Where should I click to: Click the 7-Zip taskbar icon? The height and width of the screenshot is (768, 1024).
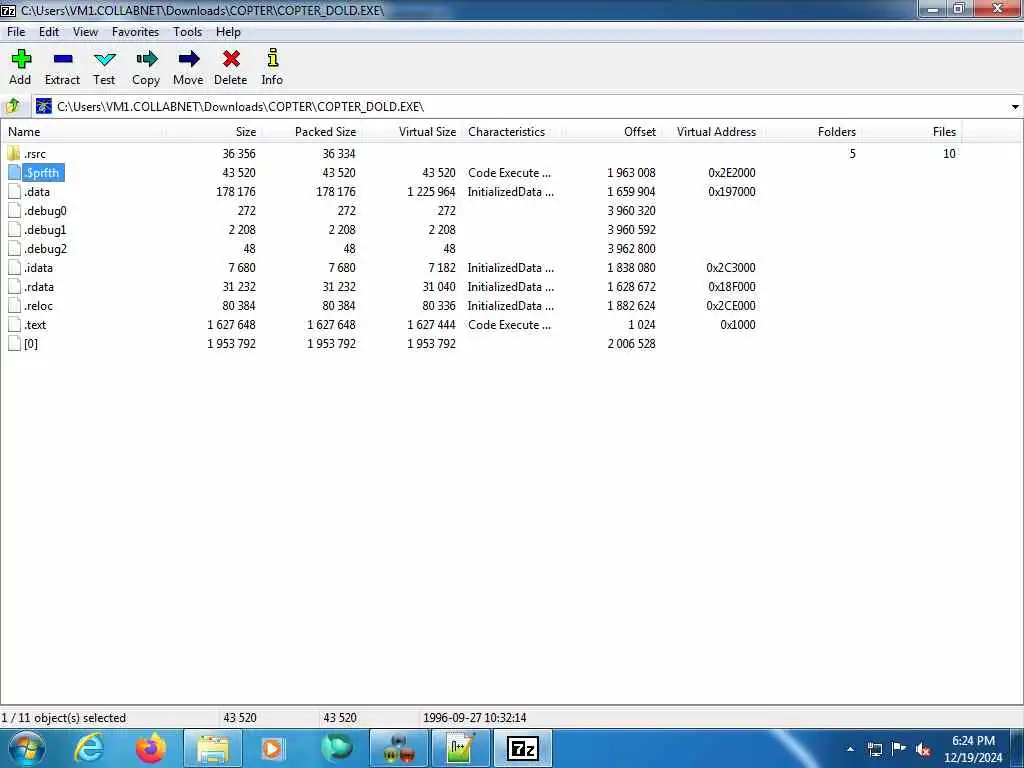523,748
